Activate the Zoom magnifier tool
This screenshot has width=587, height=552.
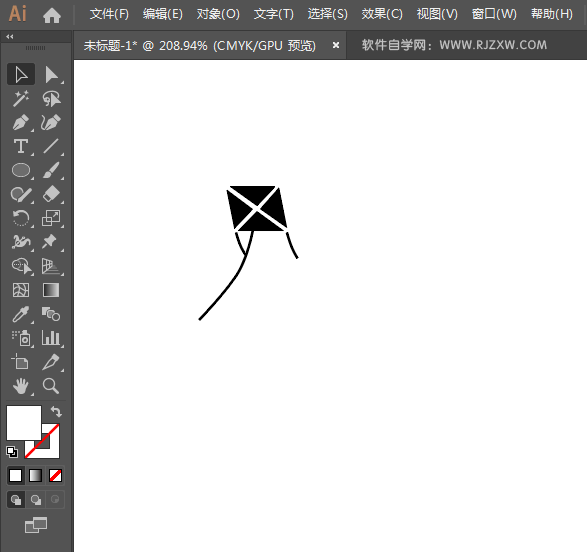tap(51, 386)
